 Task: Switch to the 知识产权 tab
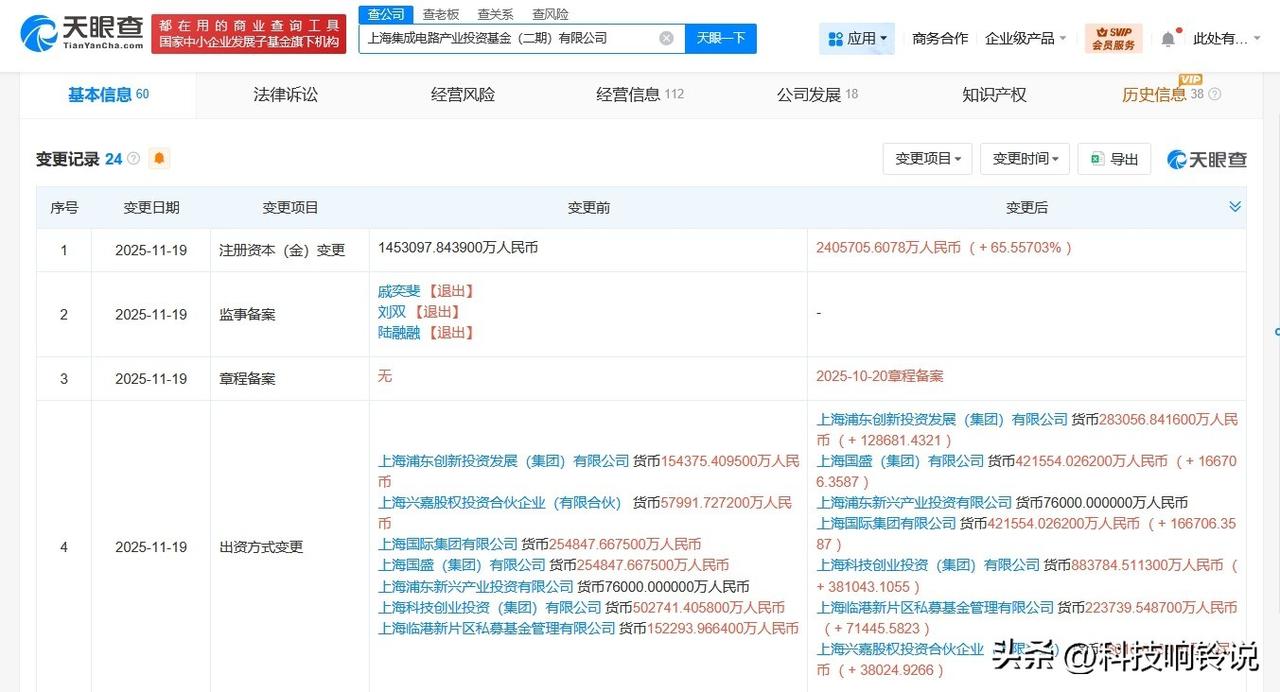pyautogui.click(x=994, y=95)
